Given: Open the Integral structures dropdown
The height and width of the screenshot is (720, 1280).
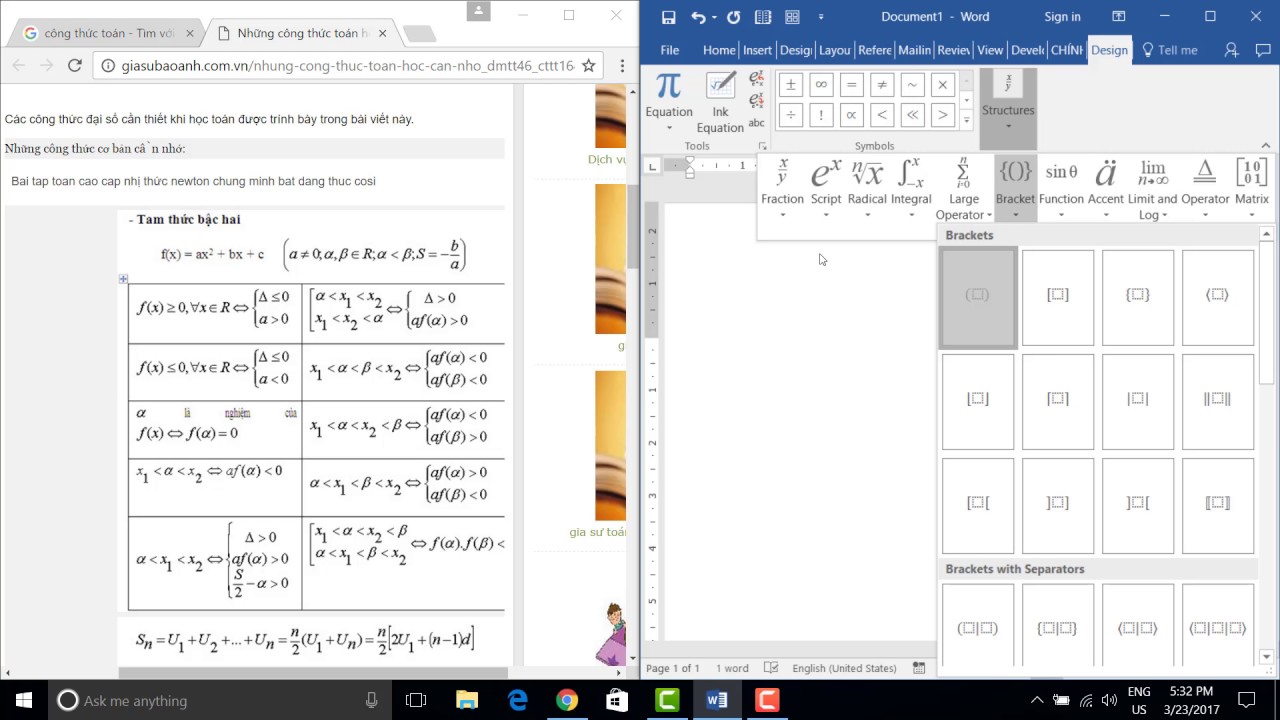Looking at the screenshot, I should coord(911,188).
